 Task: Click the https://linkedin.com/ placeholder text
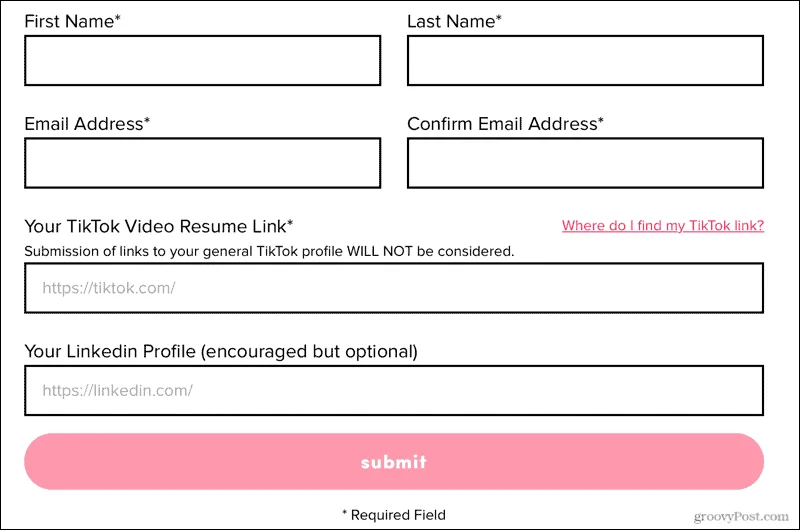coord(117,391)
